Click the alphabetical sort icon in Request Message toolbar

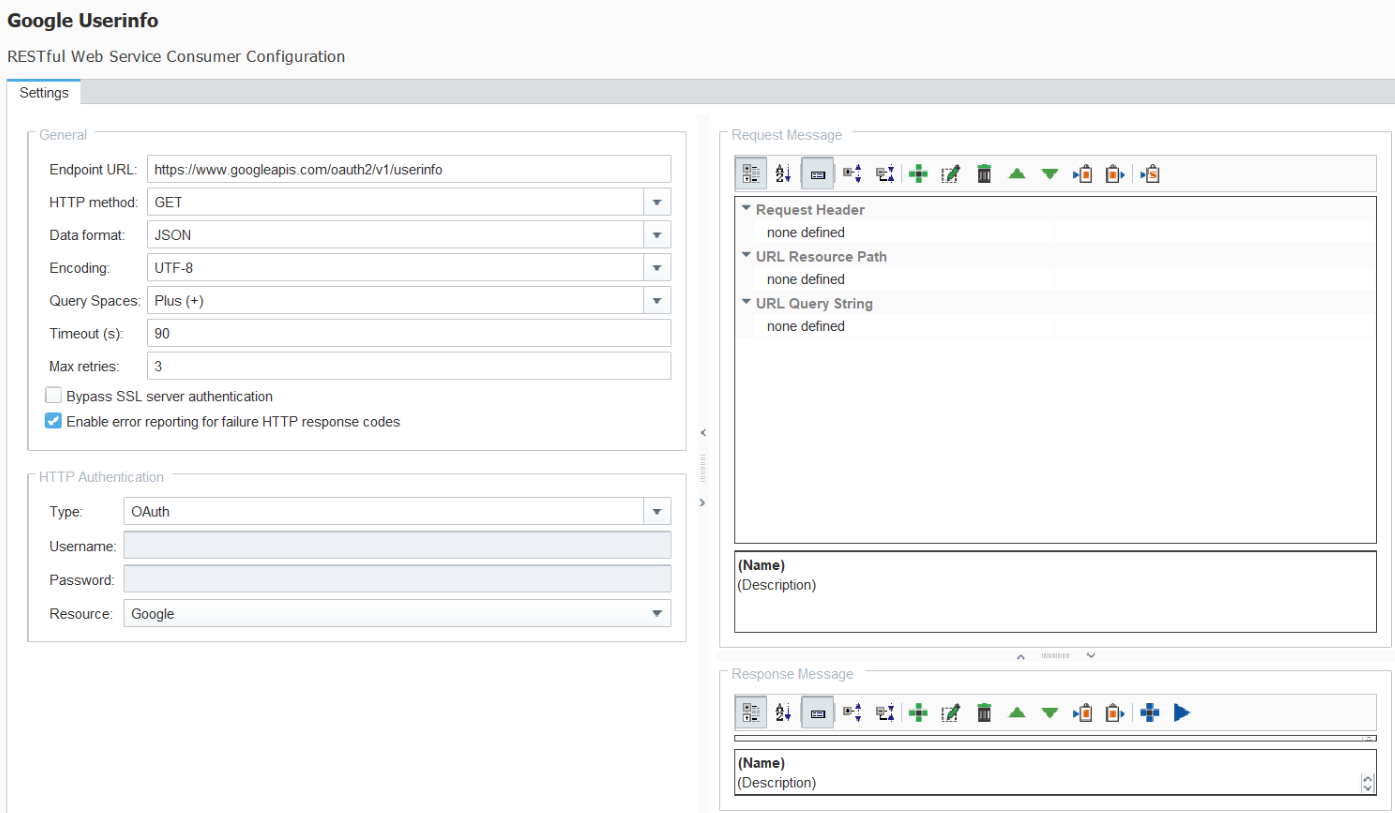(784, 174)
